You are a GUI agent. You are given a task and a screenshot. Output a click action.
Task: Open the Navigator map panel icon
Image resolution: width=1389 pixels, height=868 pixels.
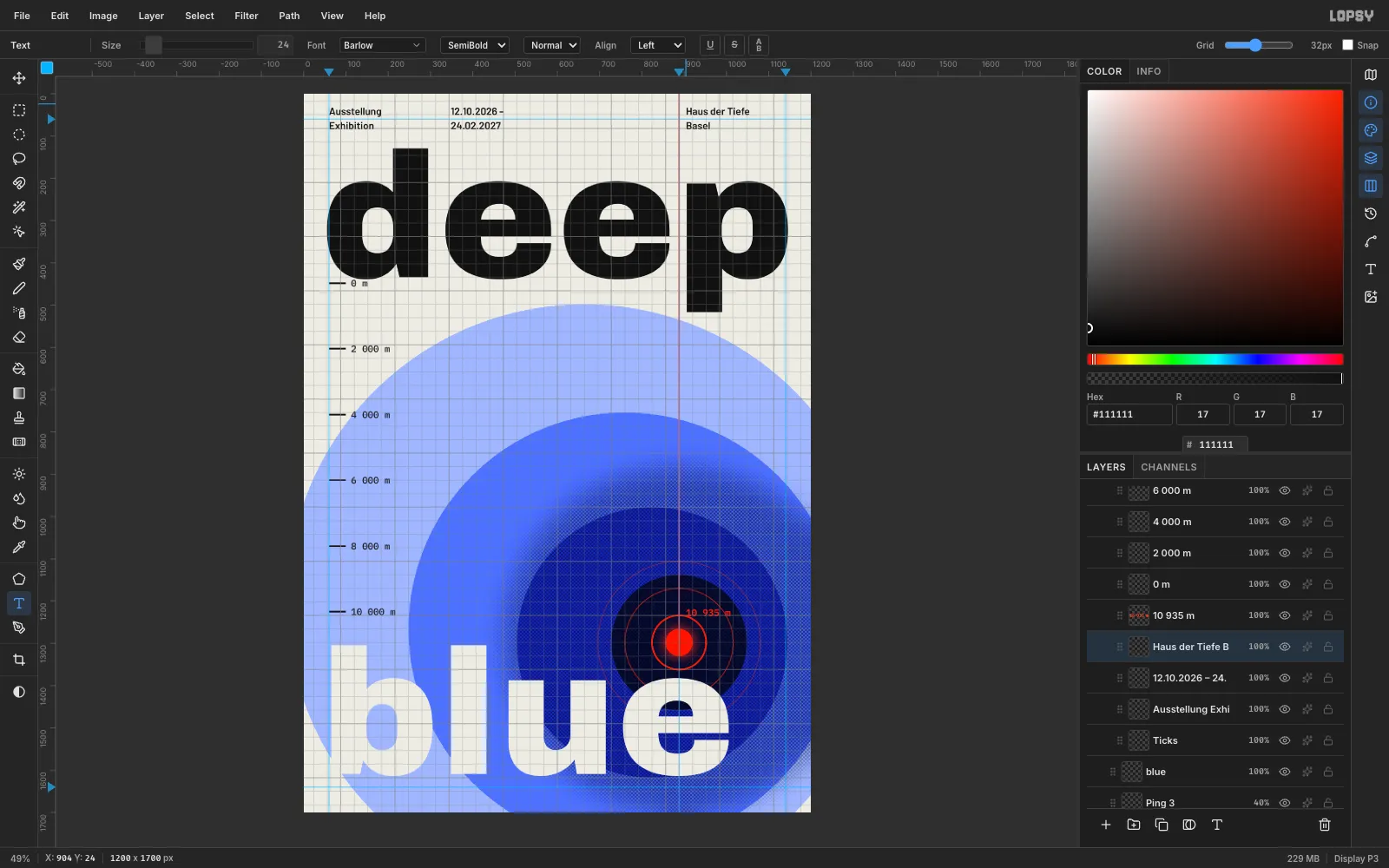[x=1371, y=75]
